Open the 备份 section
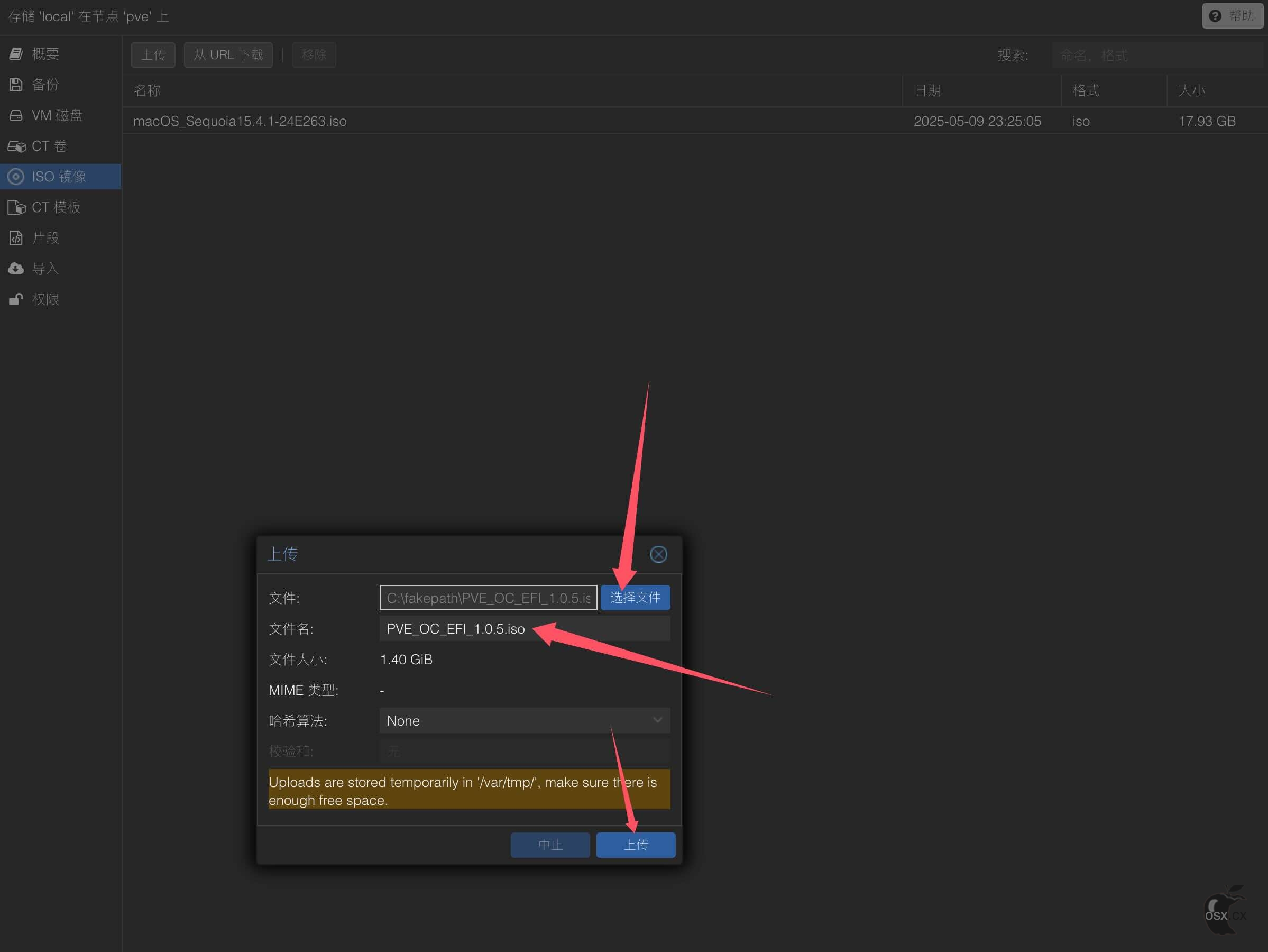The height and width of the screenshot is (952, 1268). click(61, 85)
